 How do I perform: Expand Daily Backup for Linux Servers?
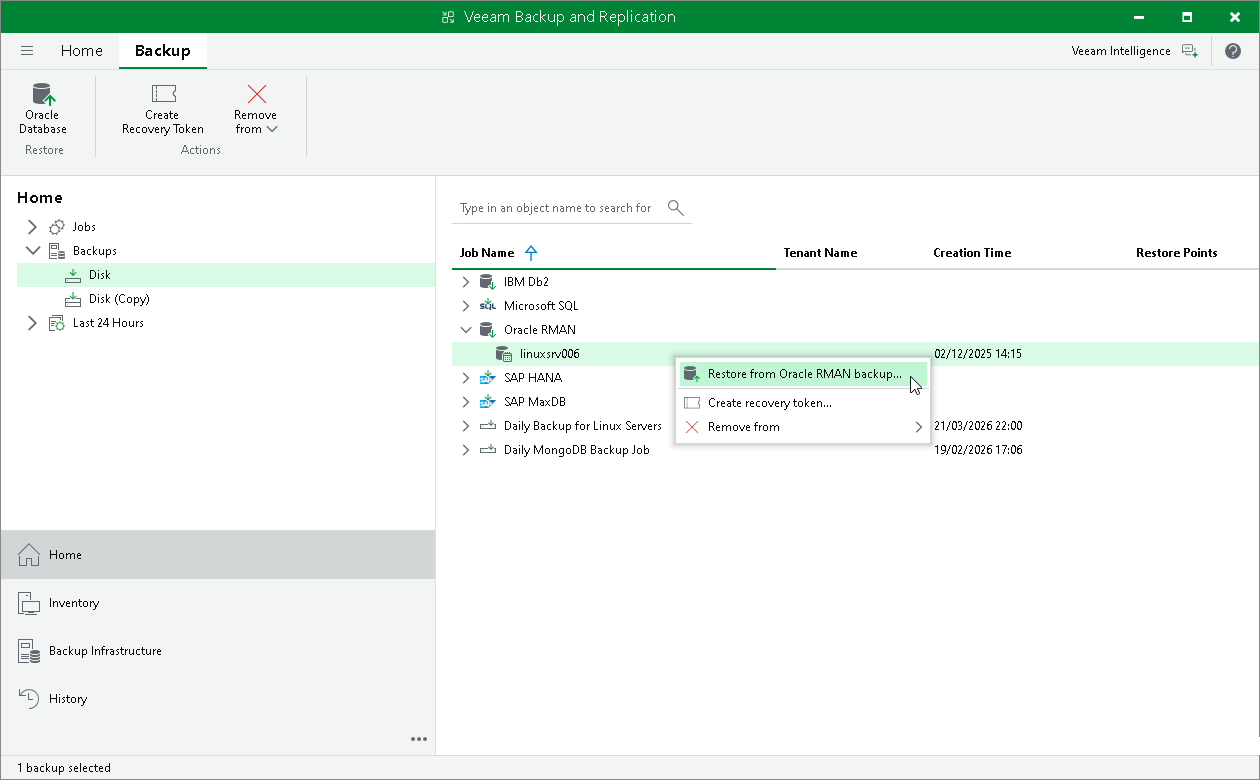(x=465, y=426)
